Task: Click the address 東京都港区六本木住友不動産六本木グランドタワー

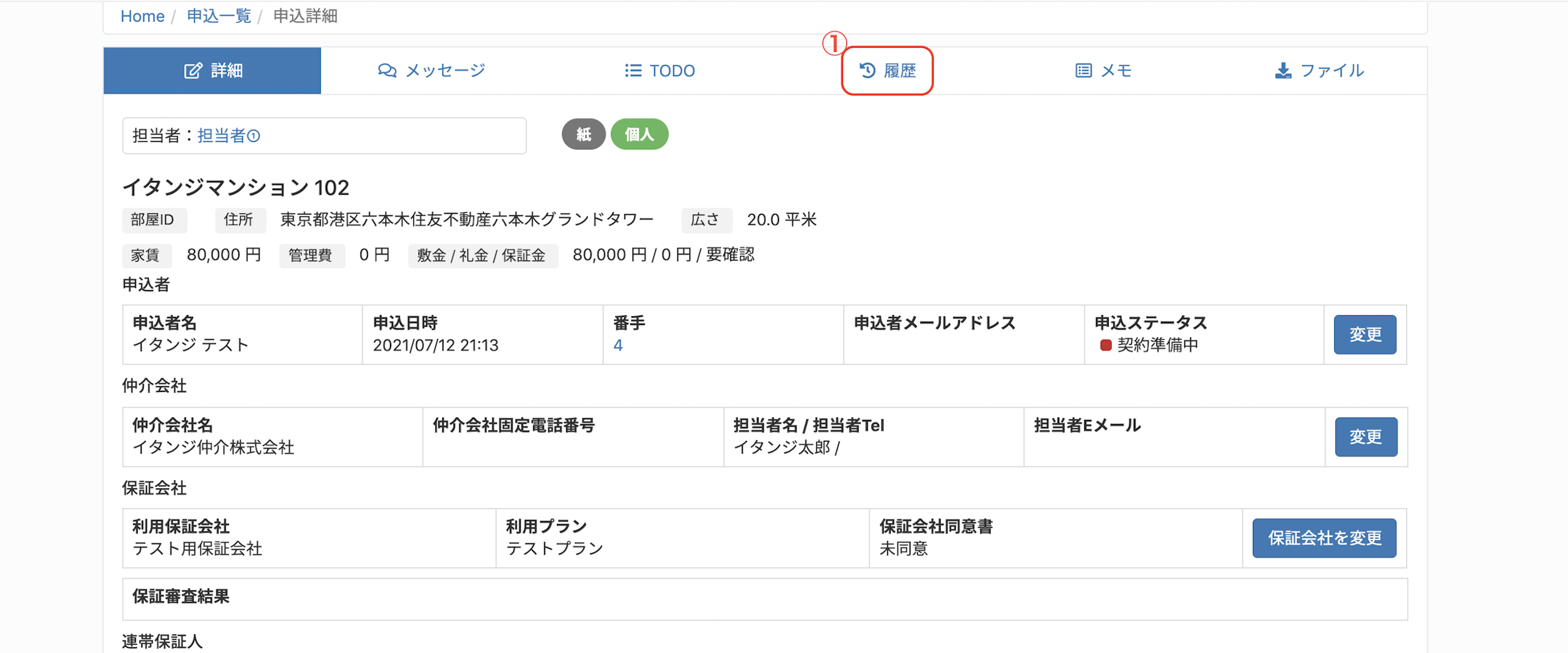Action: tap(467, 219)
